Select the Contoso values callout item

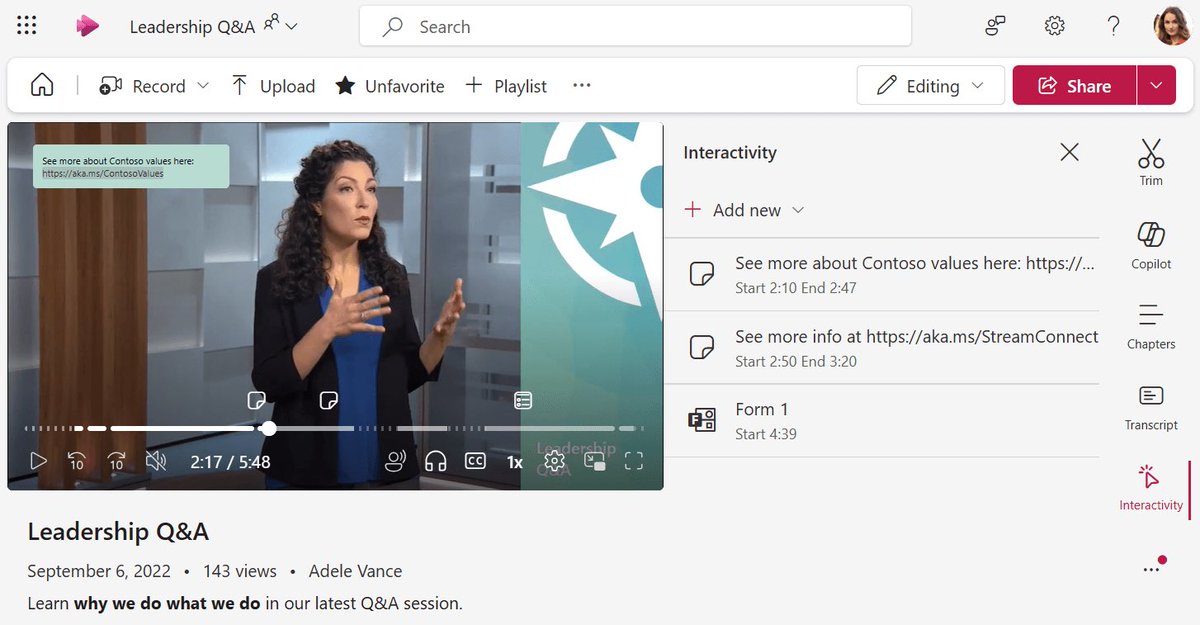[881, 274]
